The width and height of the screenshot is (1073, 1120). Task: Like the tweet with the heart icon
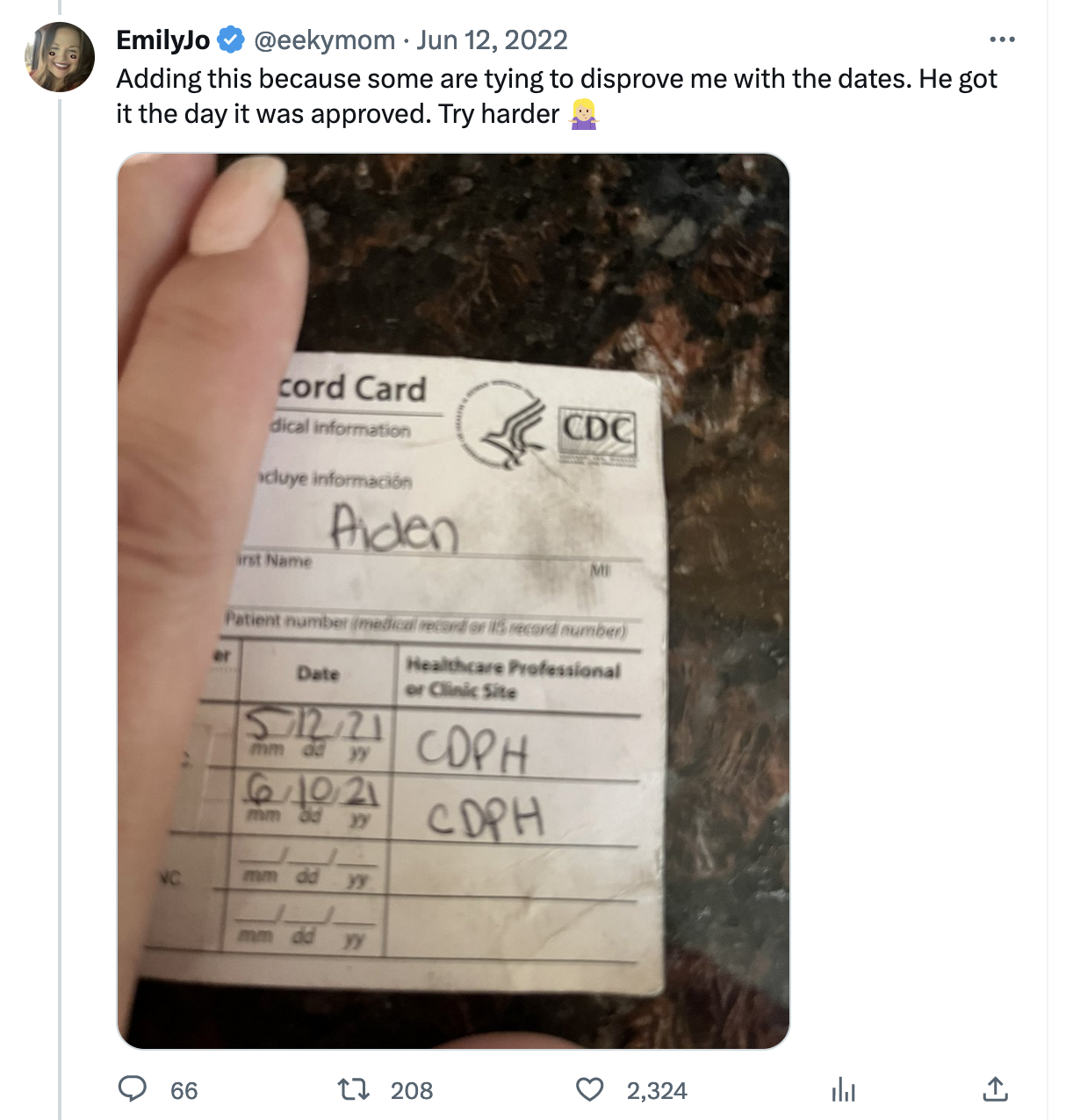(589, 1089)
